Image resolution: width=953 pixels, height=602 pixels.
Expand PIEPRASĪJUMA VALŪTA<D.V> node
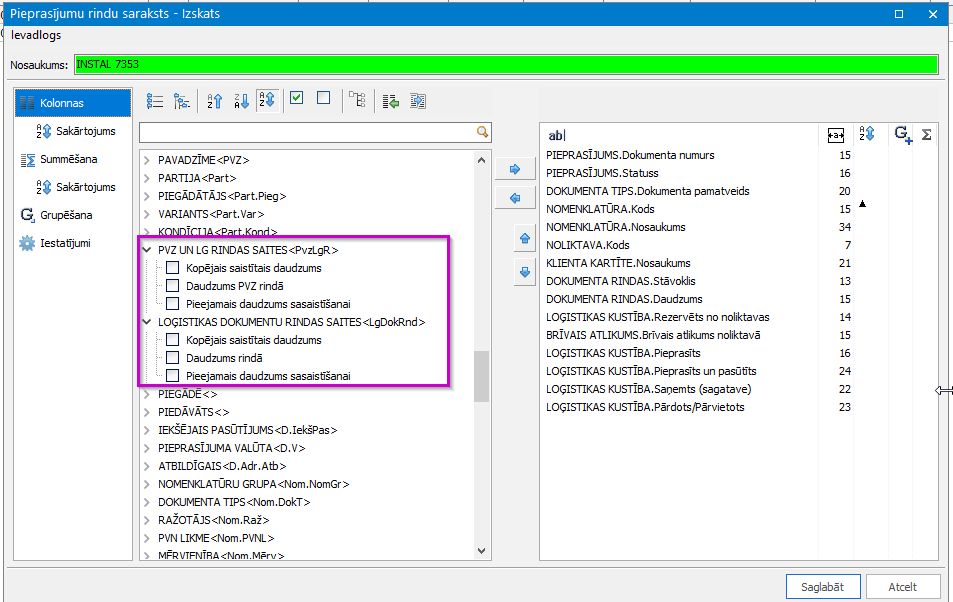146,448
